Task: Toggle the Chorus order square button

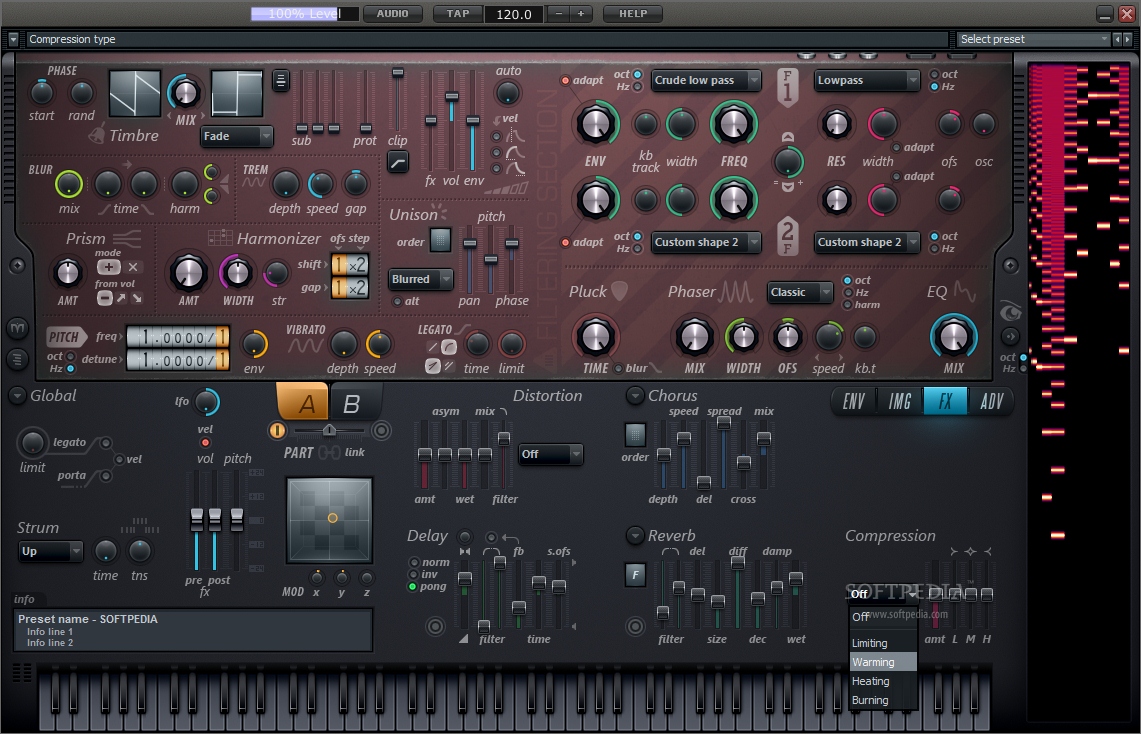Action: (635, 435)
